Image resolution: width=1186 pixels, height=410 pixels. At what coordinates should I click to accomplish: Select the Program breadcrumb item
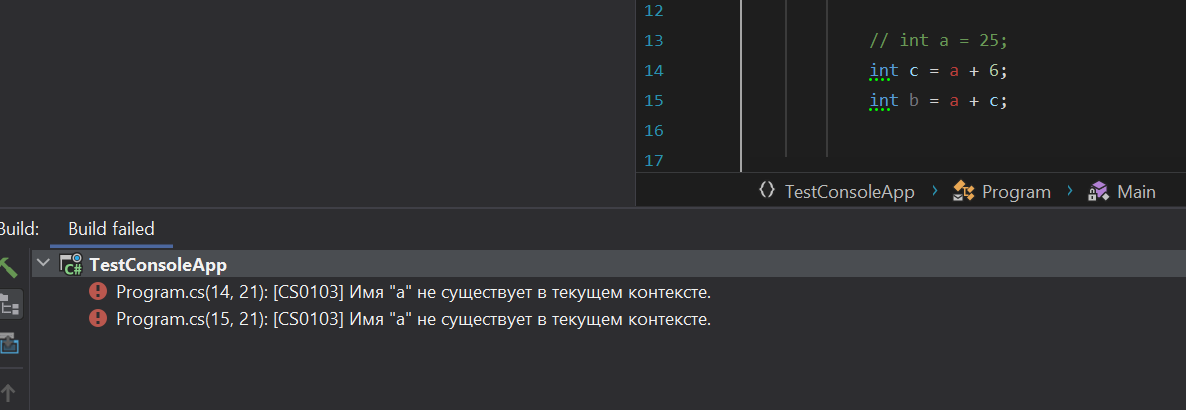coord(1016,192)
